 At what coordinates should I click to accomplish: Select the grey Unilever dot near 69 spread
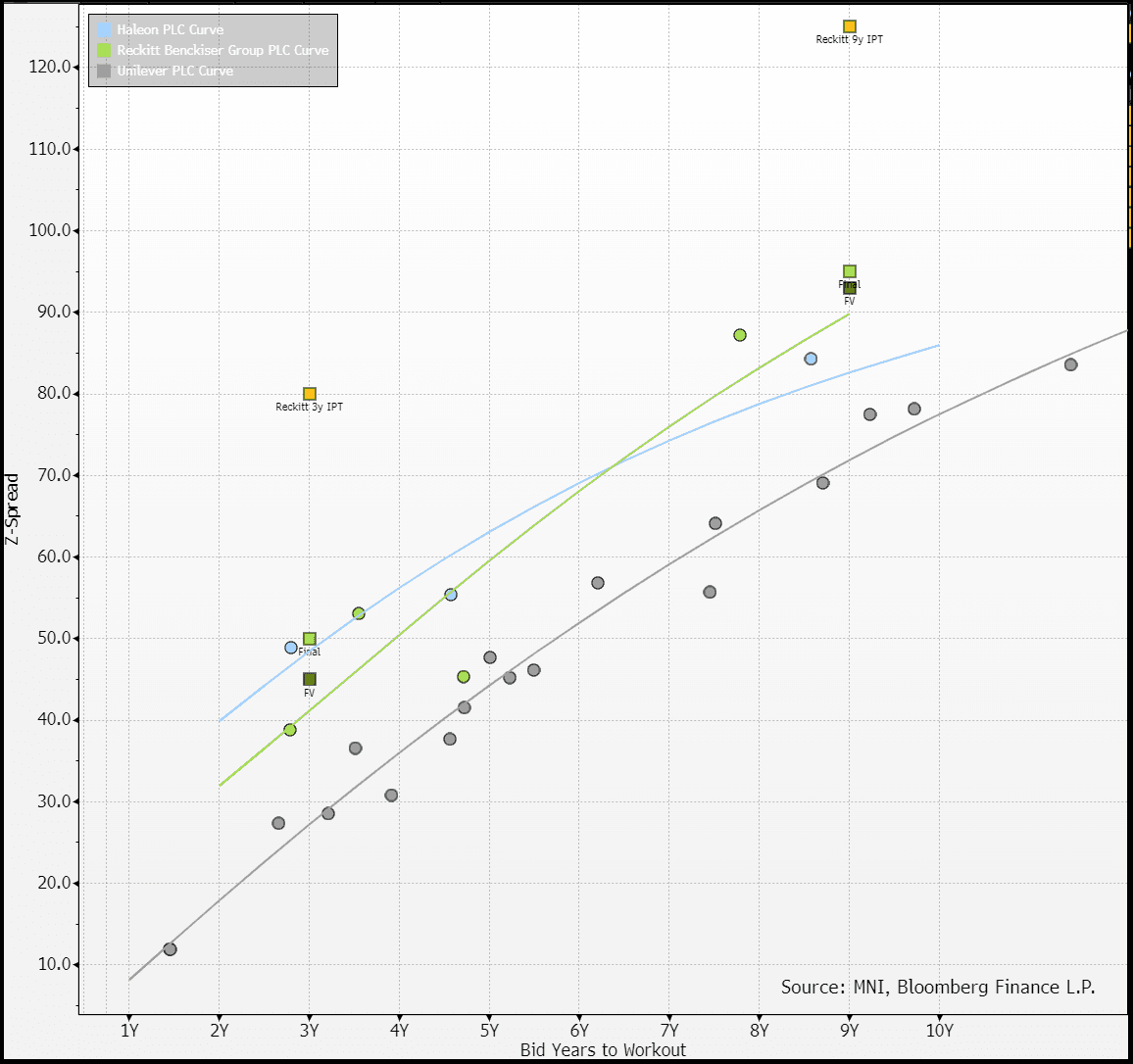pyautogui.click(x=823, y=482)
